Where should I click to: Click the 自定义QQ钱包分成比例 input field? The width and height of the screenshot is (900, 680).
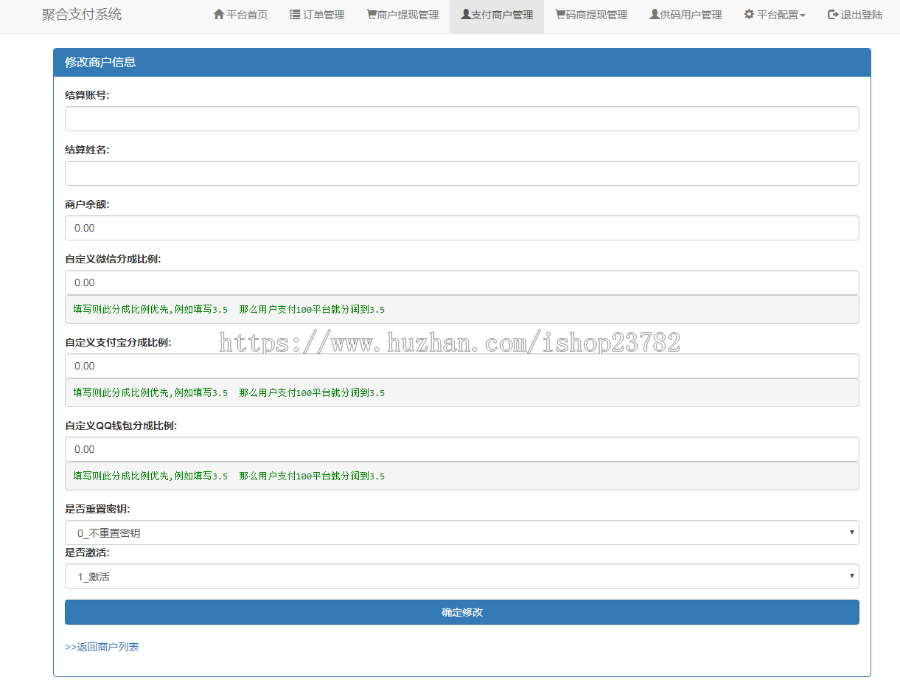tap(462, 449)
